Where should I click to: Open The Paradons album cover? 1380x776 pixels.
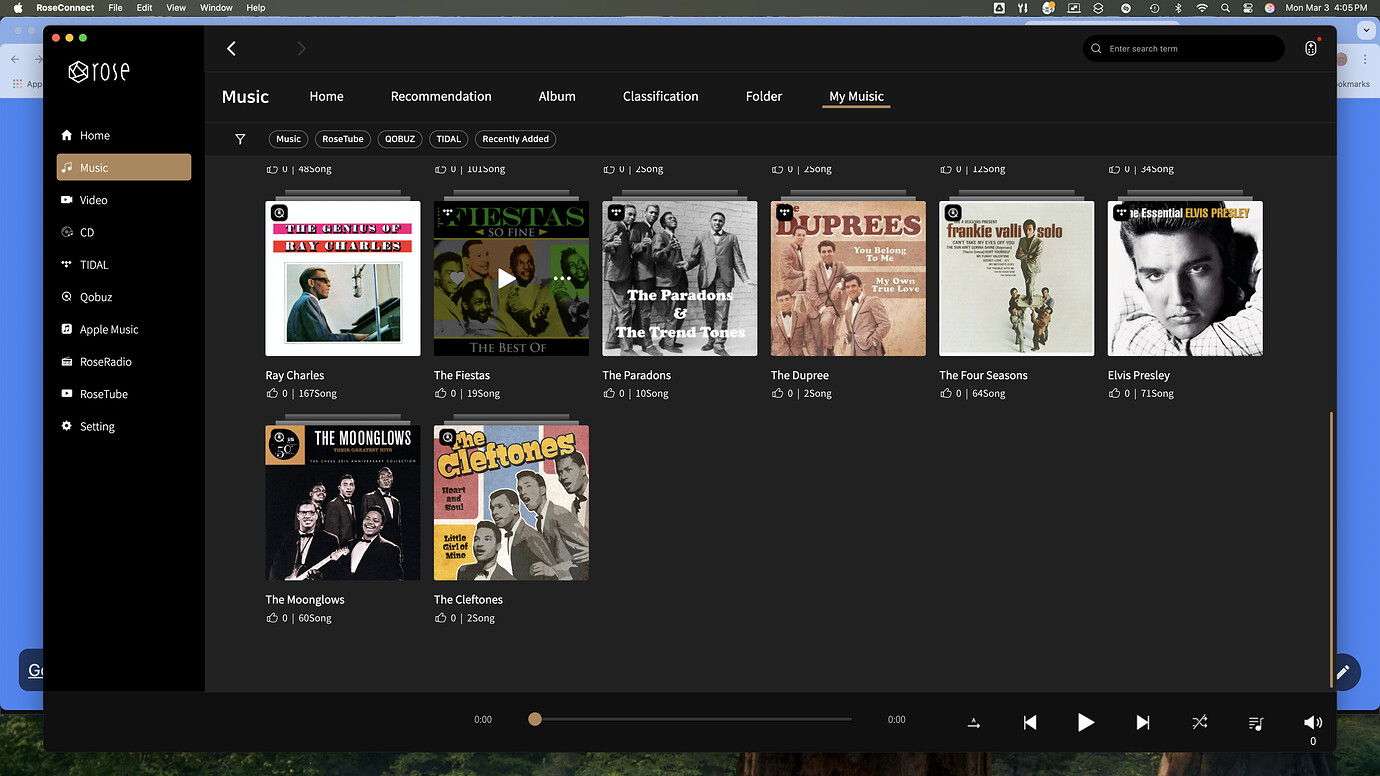pyautogui.click(x=680, y=278)
